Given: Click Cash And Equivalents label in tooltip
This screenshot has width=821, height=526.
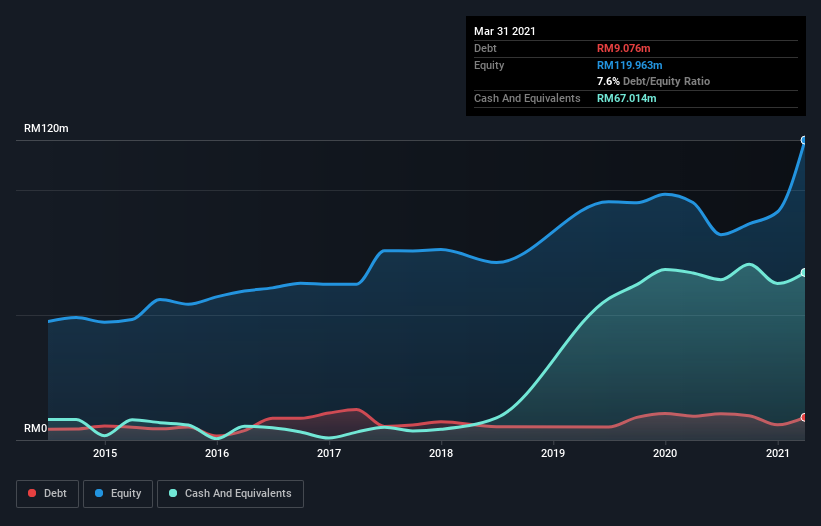Looking at the screenshot, I should (x=527, y=98).
